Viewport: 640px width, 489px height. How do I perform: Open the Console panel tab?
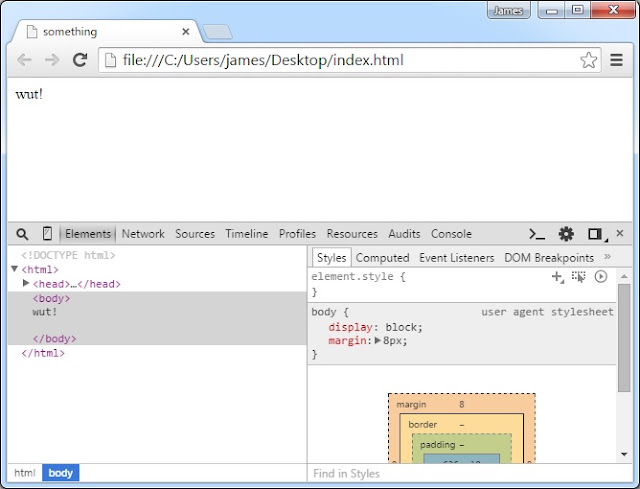[x=451, y=234]
